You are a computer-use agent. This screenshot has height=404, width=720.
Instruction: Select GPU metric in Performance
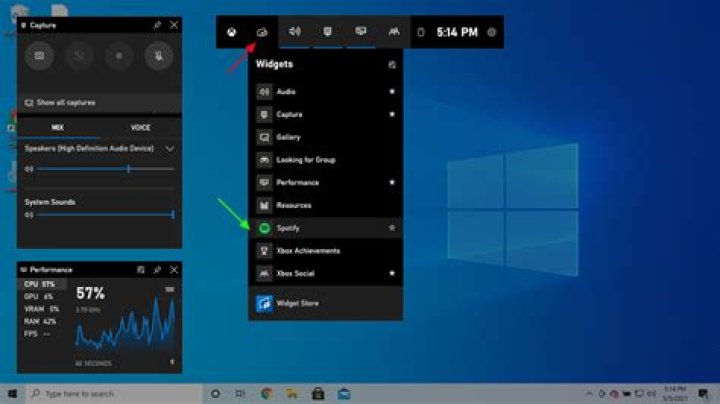(x=42, y=297)
